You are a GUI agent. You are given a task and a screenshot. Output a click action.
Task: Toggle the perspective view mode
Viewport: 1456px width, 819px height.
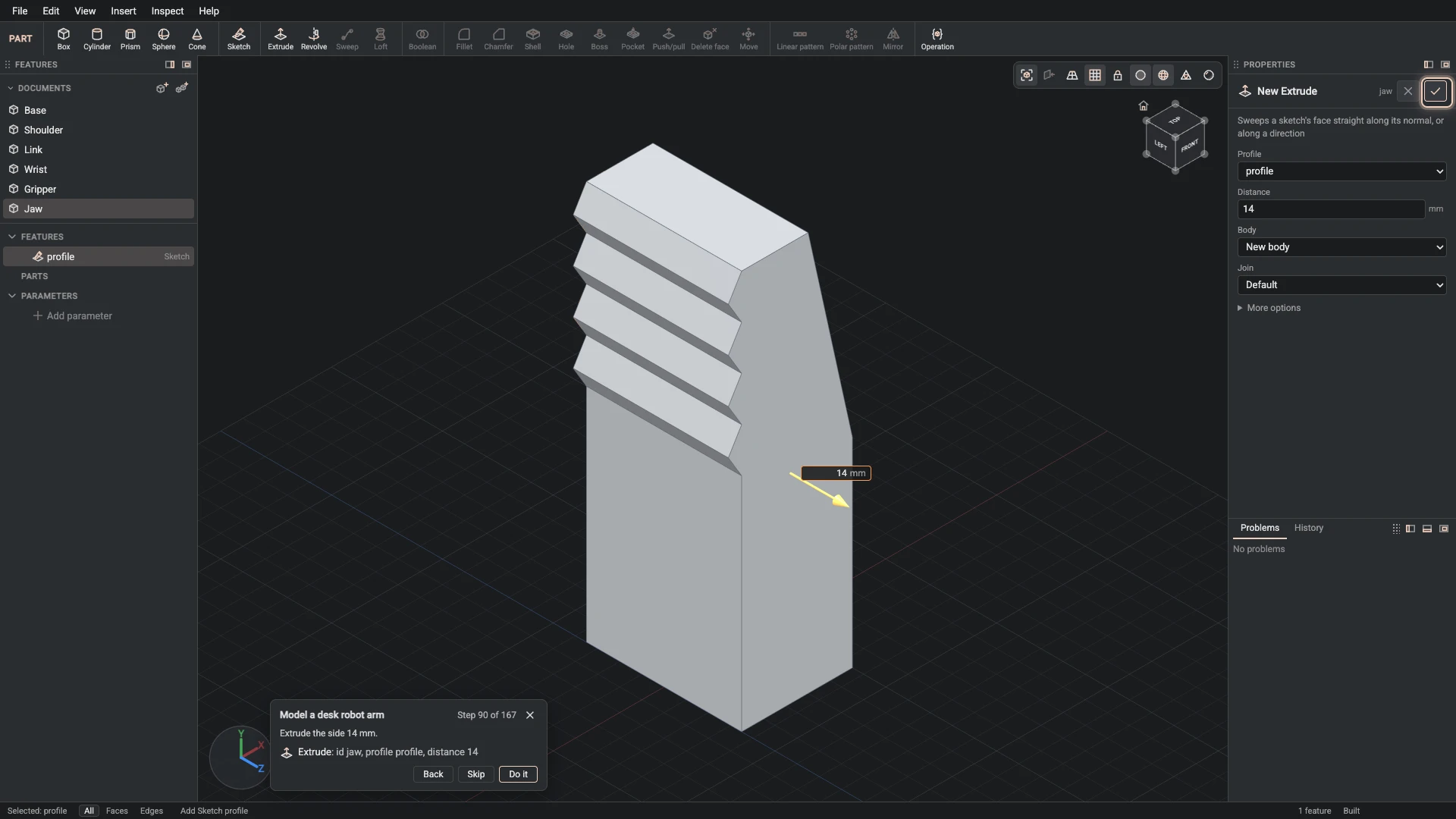[1072, 75]
